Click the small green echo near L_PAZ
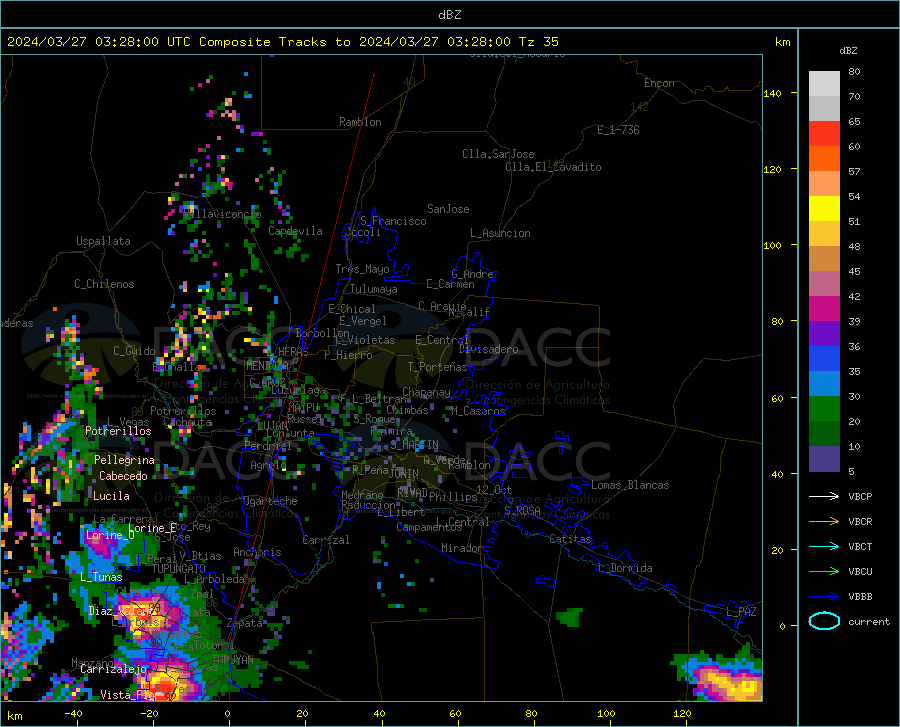The height and width of the screenshot is (727, 900). point(569,617)
